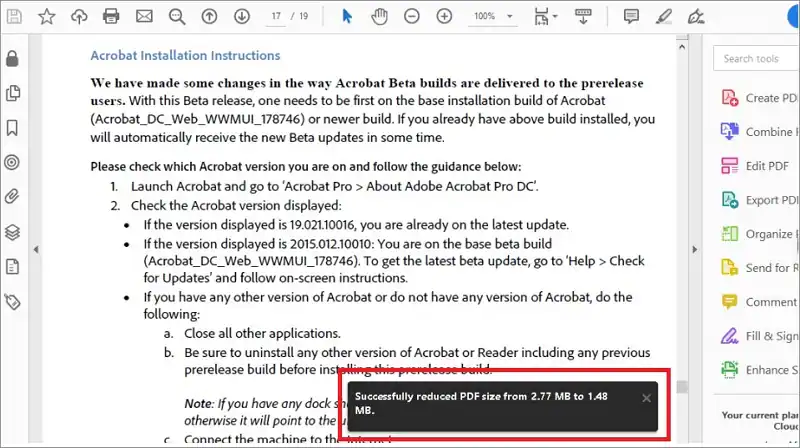Select the Highlight text pen tool
800x448 pixels.
point(663,16)
